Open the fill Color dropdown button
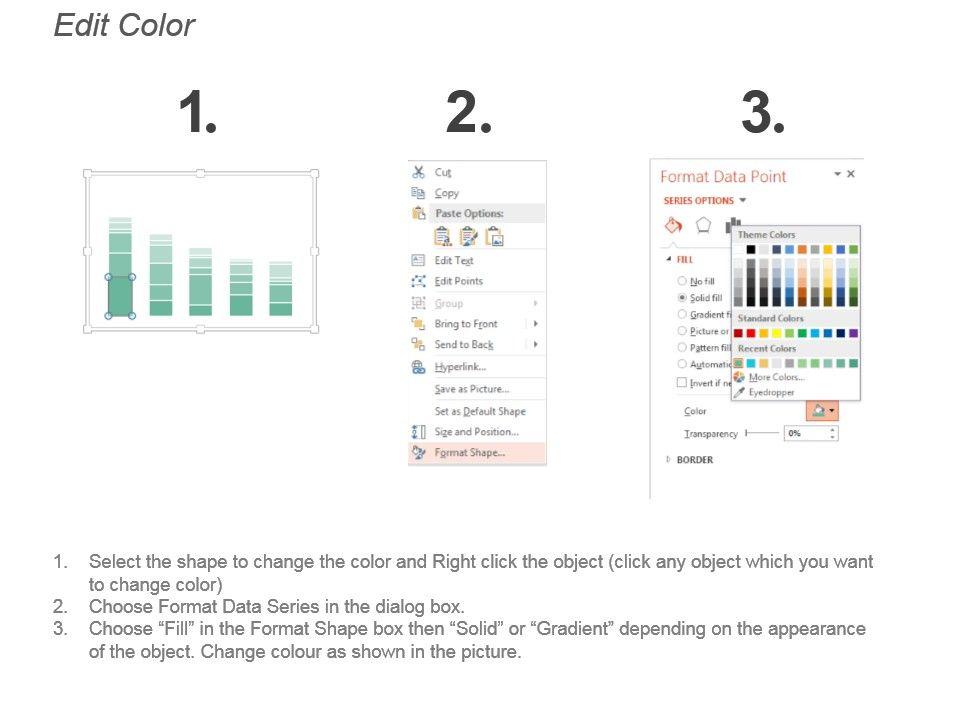 tap(822, 410)
